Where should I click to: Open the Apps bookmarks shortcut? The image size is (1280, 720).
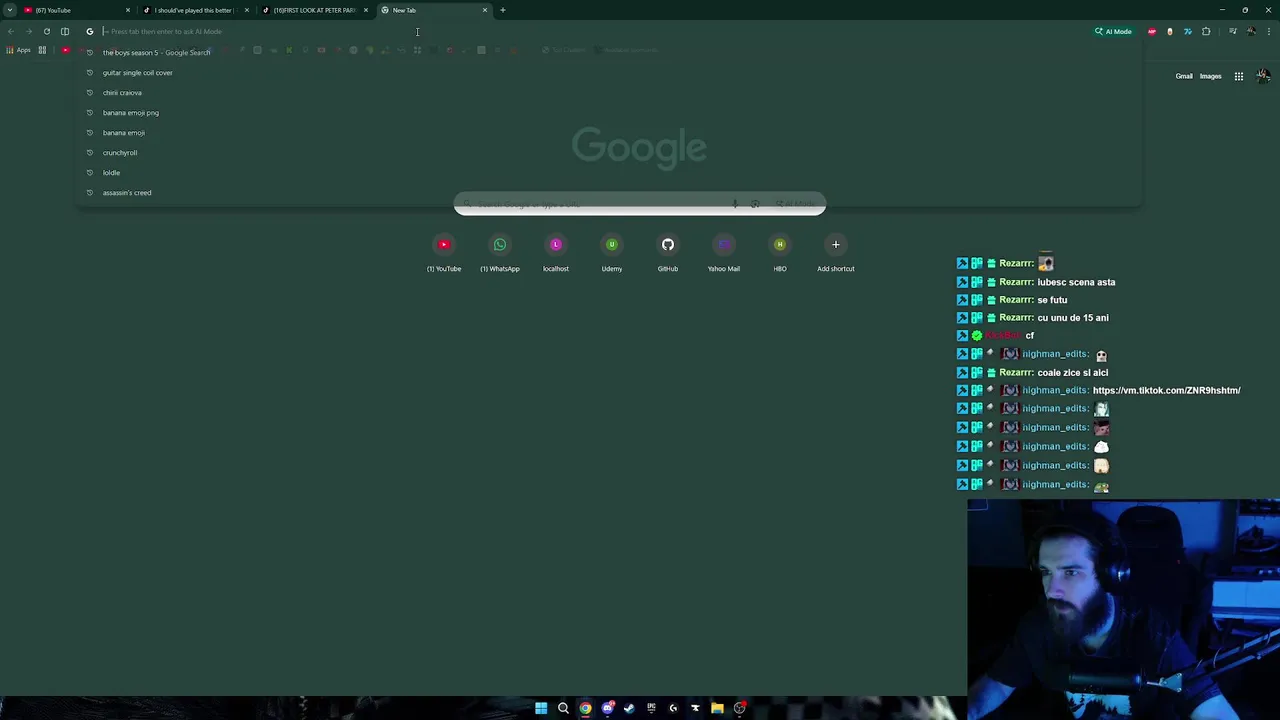pos(17,50)
